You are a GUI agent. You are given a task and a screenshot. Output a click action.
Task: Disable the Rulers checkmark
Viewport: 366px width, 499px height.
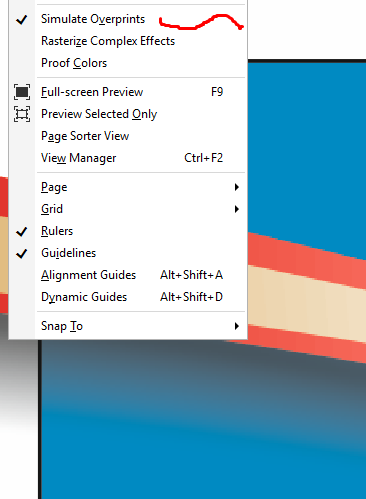(x=22, y=231)
